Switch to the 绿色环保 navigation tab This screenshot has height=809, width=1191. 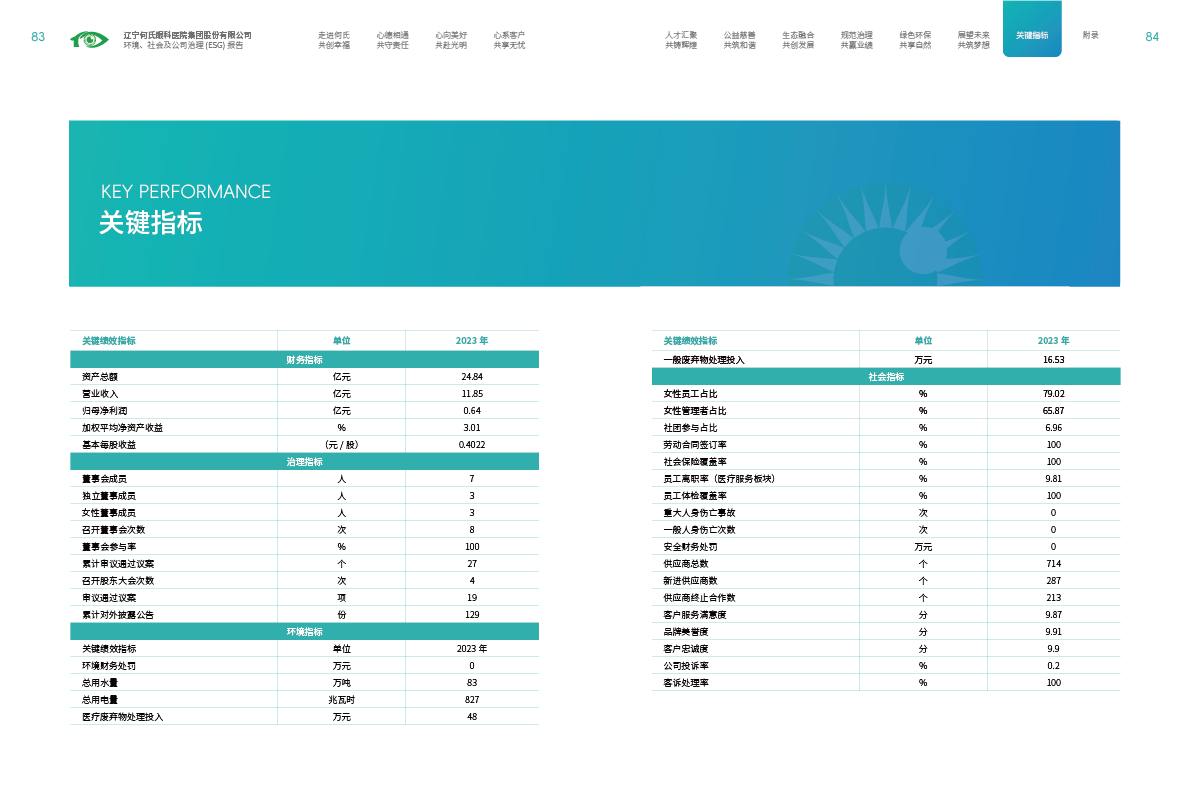tap(914, 40)
